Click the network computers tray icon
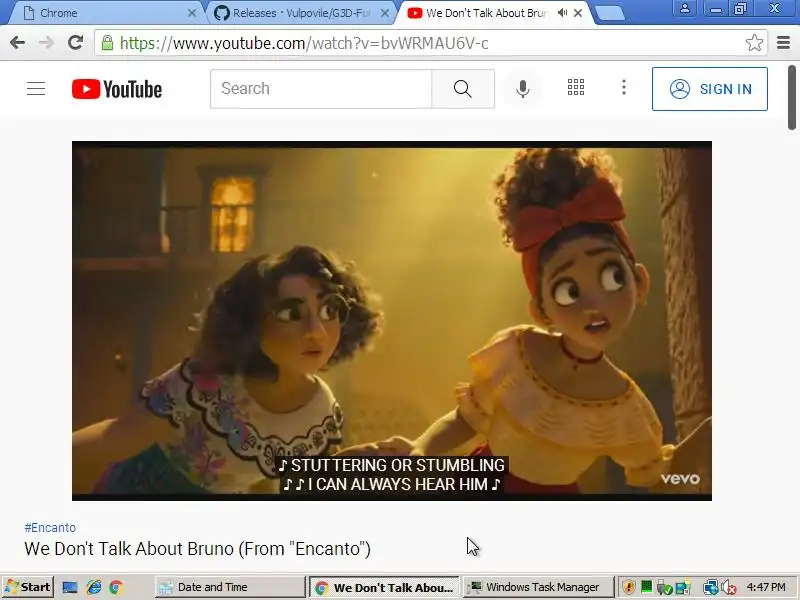Viewport: 800px width, 600px height. (711, 588)
